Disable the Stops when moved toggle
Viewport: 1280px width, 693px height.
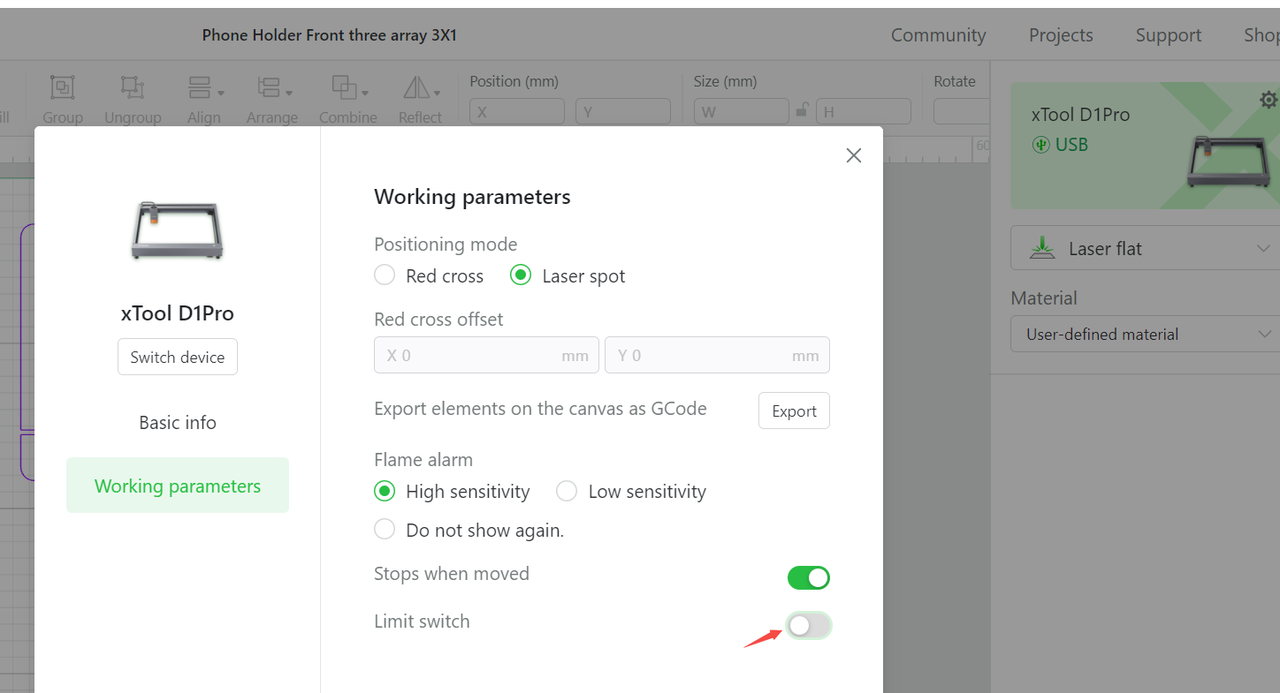[808, 578]
